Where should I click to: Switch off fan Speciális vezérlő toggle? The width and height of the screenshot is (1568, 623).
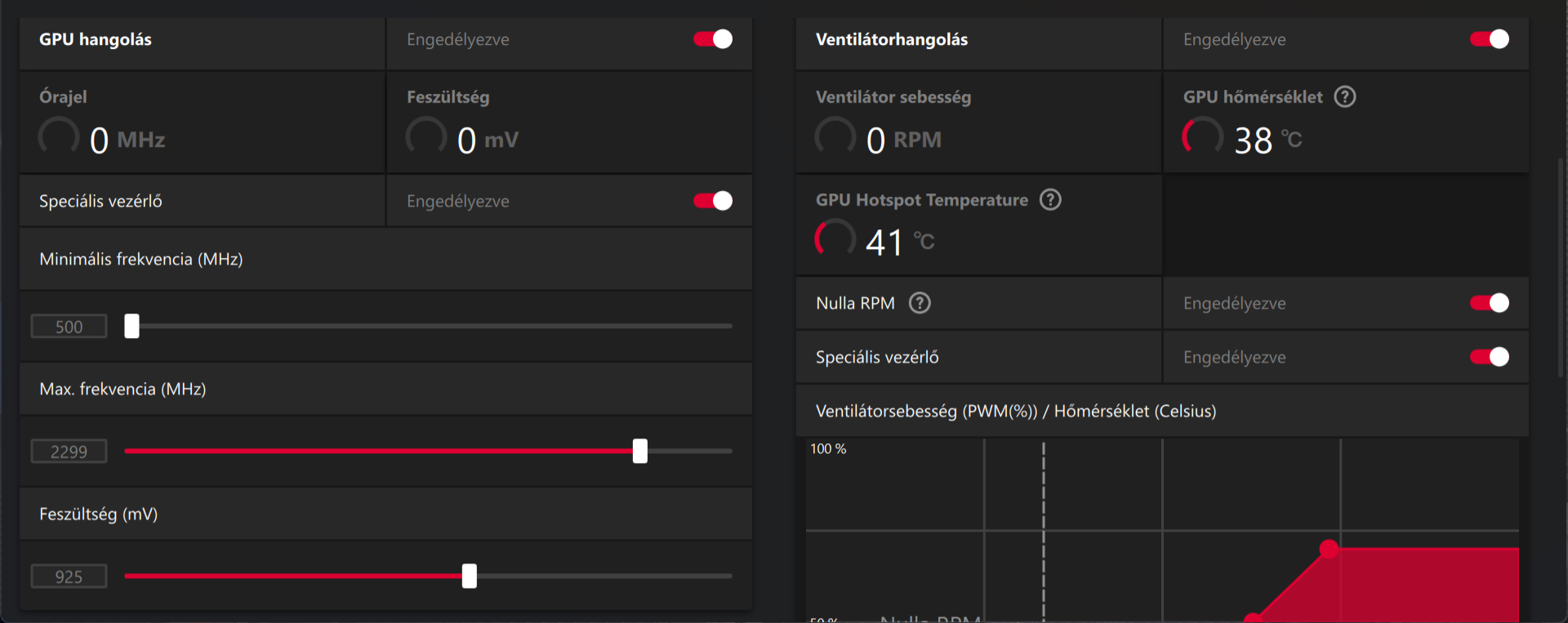1490,358
